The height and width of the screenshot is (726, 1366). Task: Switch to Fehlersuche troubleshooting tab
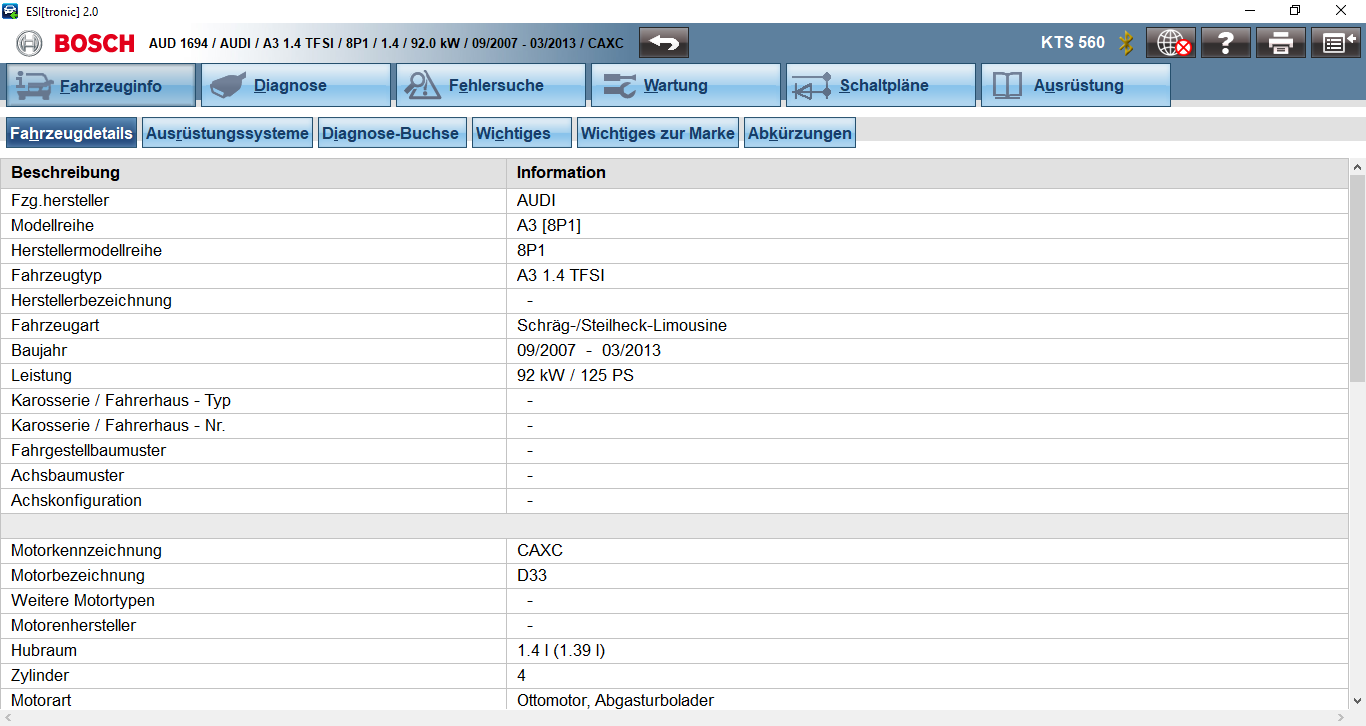[490, 86]
